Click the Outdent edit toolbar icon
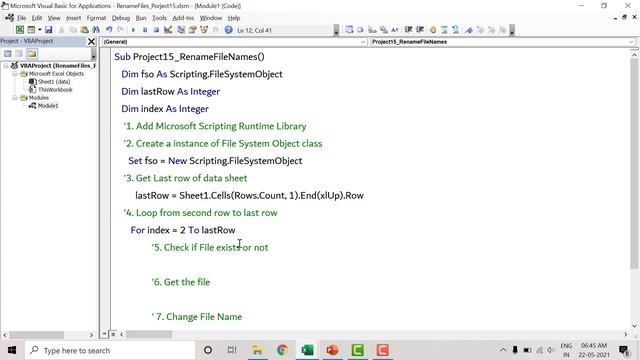This screenshot has height=360, width=640. 420,30
